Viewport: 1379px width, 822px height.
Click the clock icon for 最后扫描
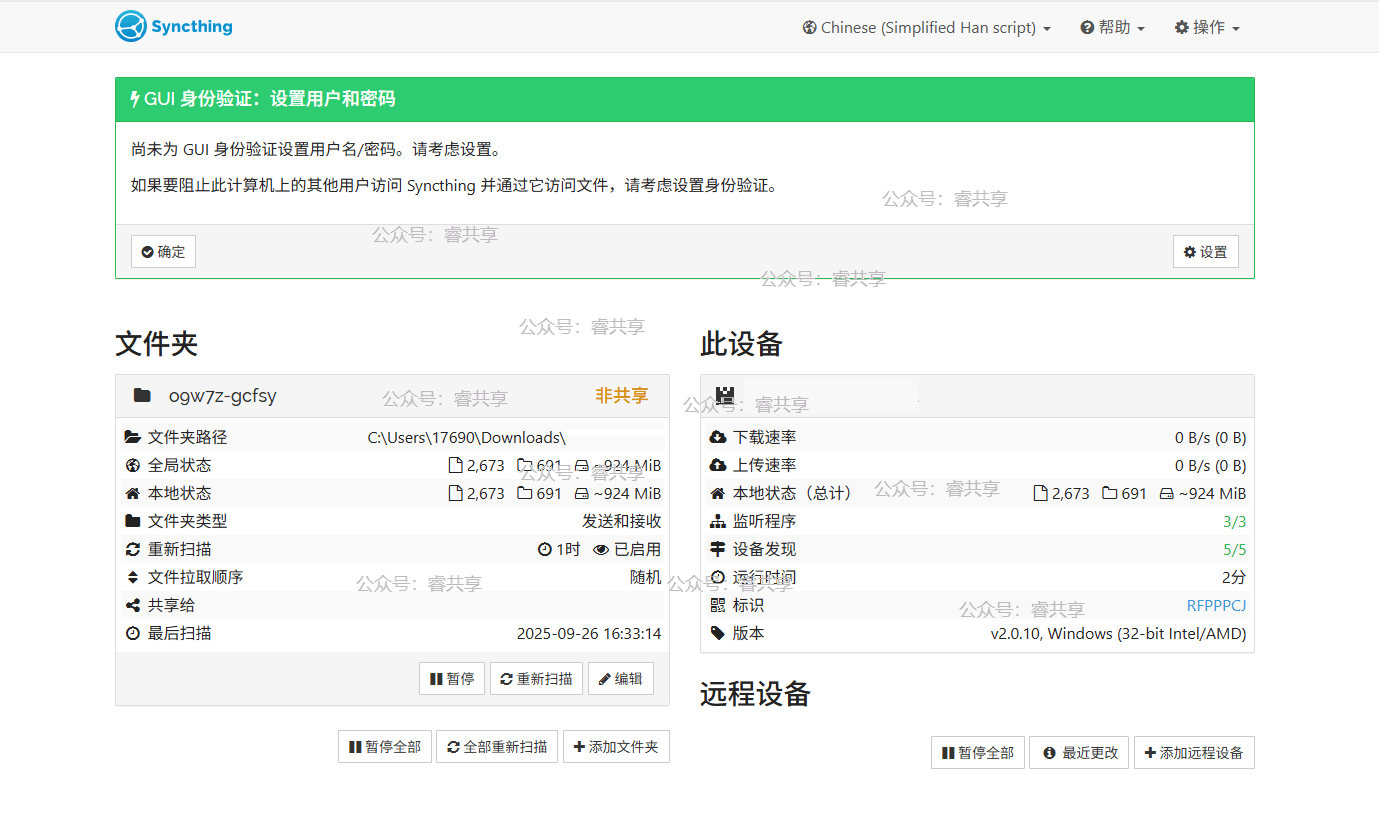pyautogui.click(x=132, y=633)
